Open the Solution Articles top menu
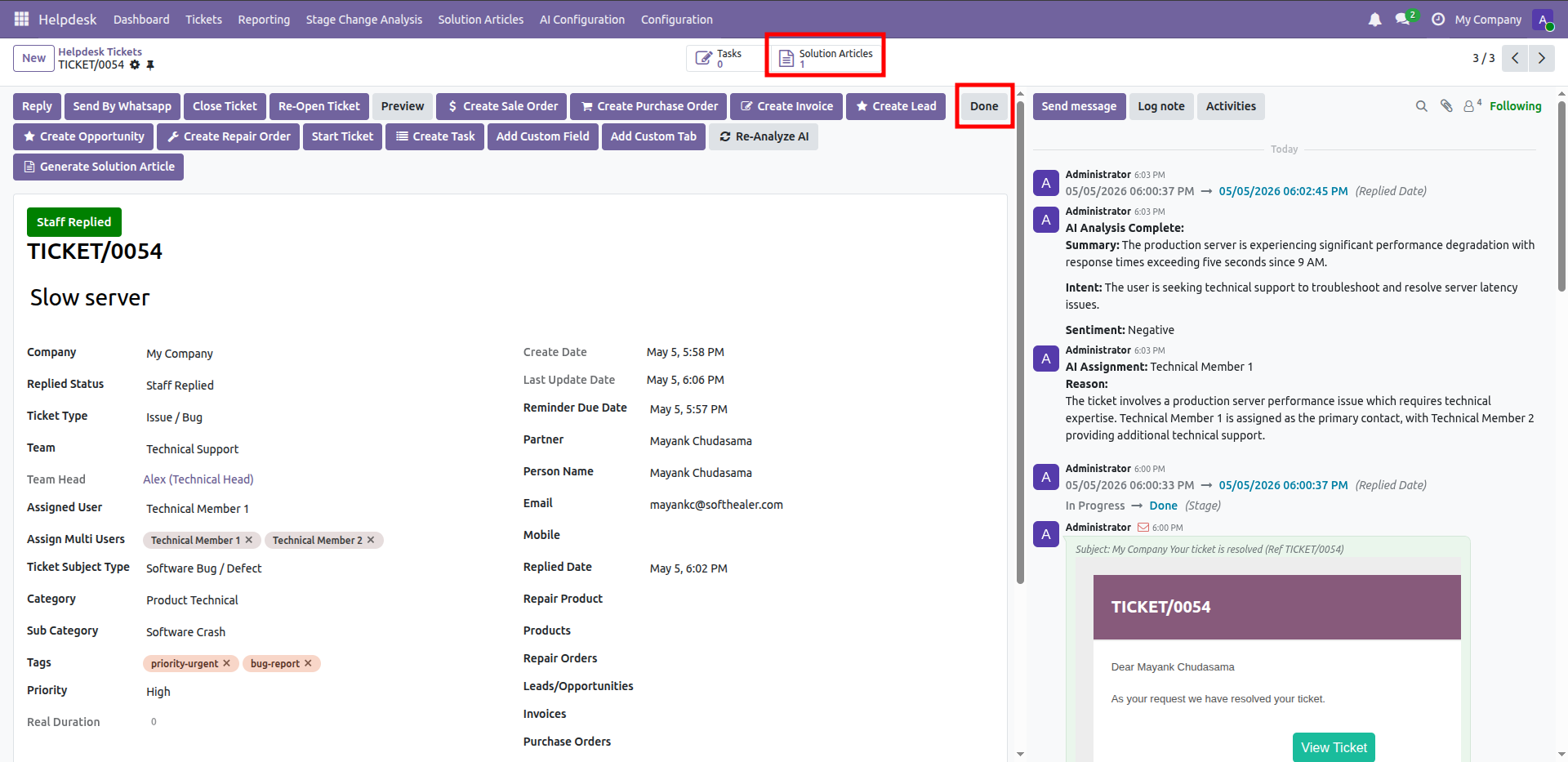 [x=481, y=20]
